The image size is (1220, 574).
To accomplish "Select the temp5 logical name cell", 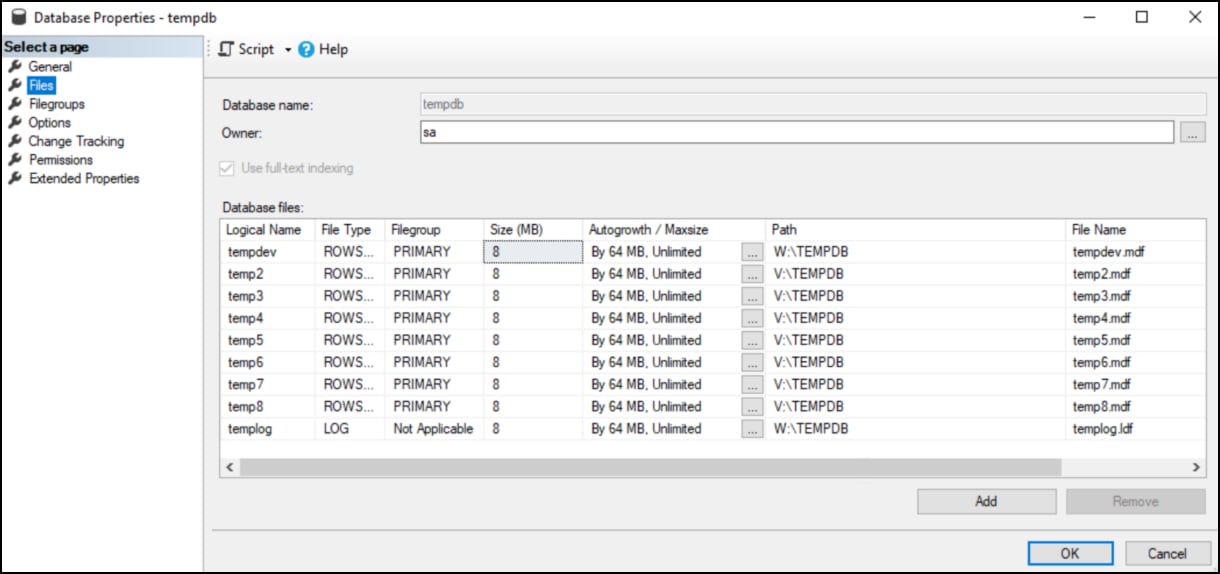I will pos(267,340).
